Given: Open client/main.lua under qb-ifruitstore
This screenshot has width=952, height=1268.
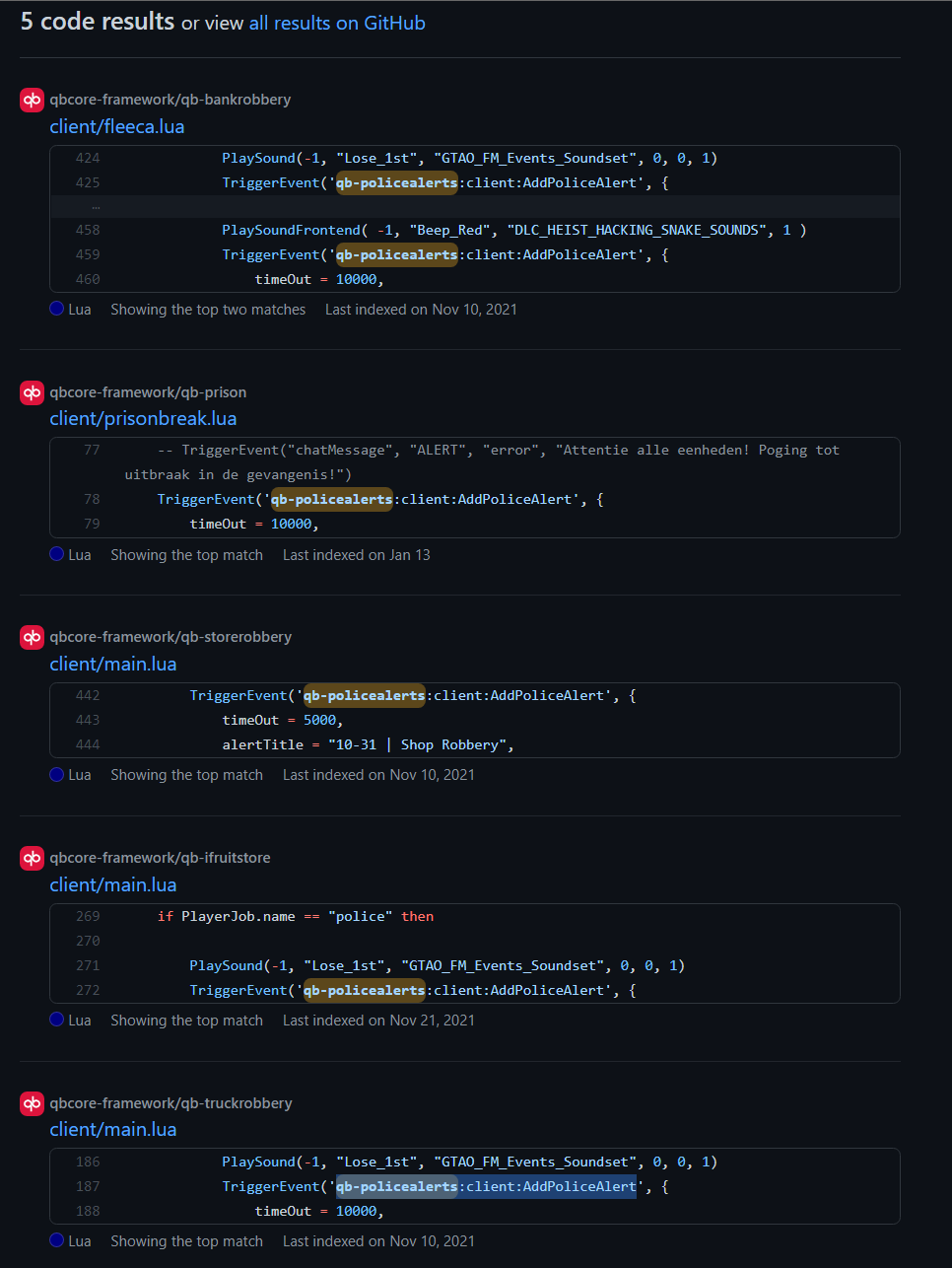Looking at the screenshot, I should (112, 884).
